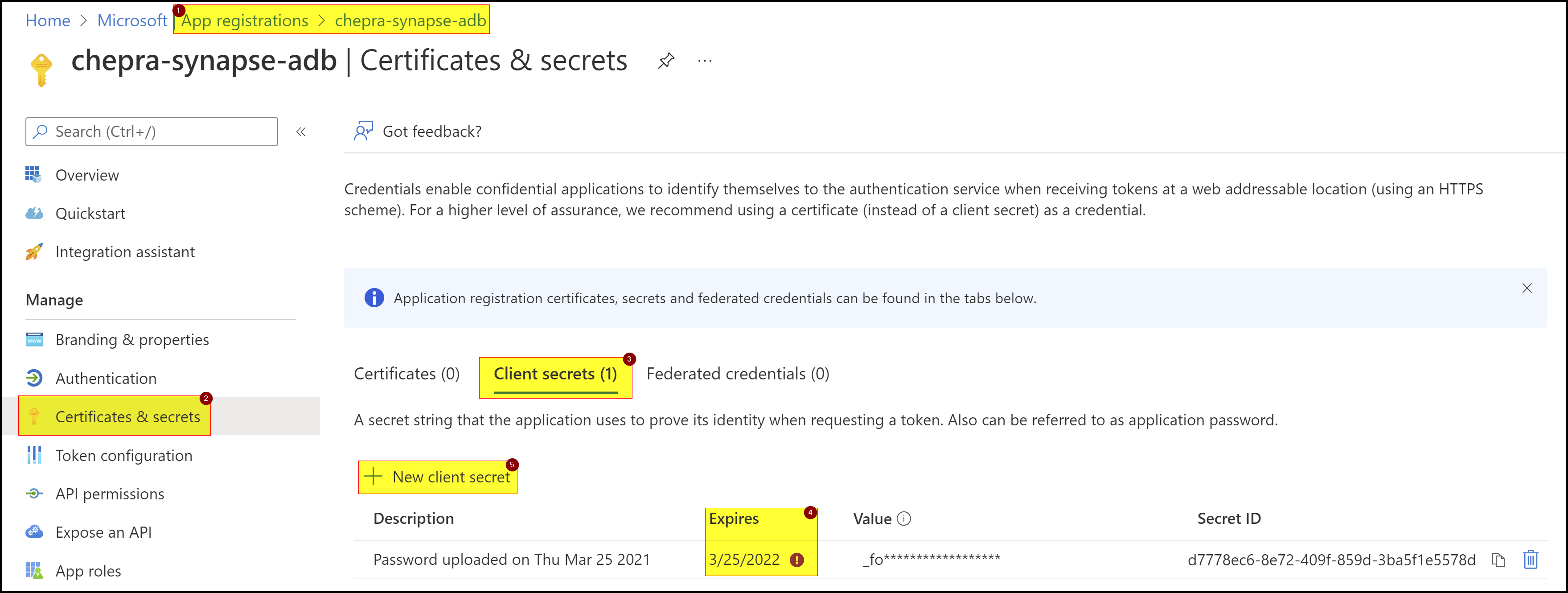Open the Federated credentials (0) tab

(x=738, y=374)
